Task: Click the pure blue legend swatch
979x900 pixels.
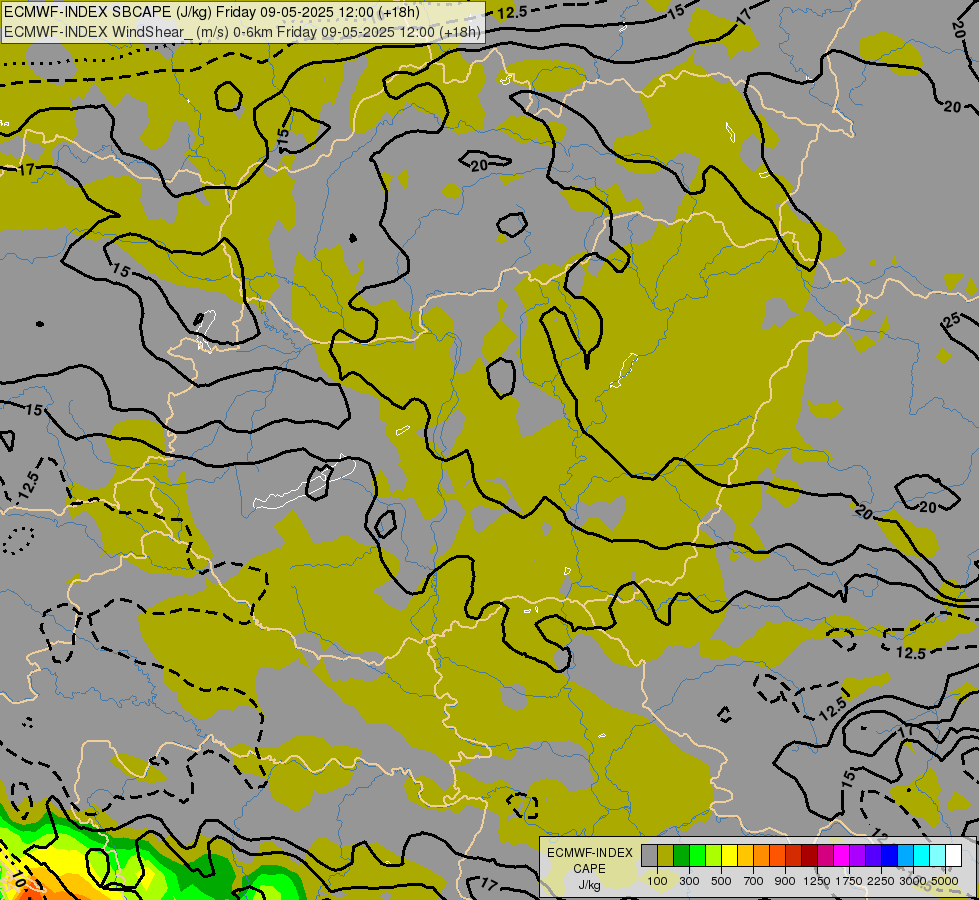Action: (x=889, y=855)
